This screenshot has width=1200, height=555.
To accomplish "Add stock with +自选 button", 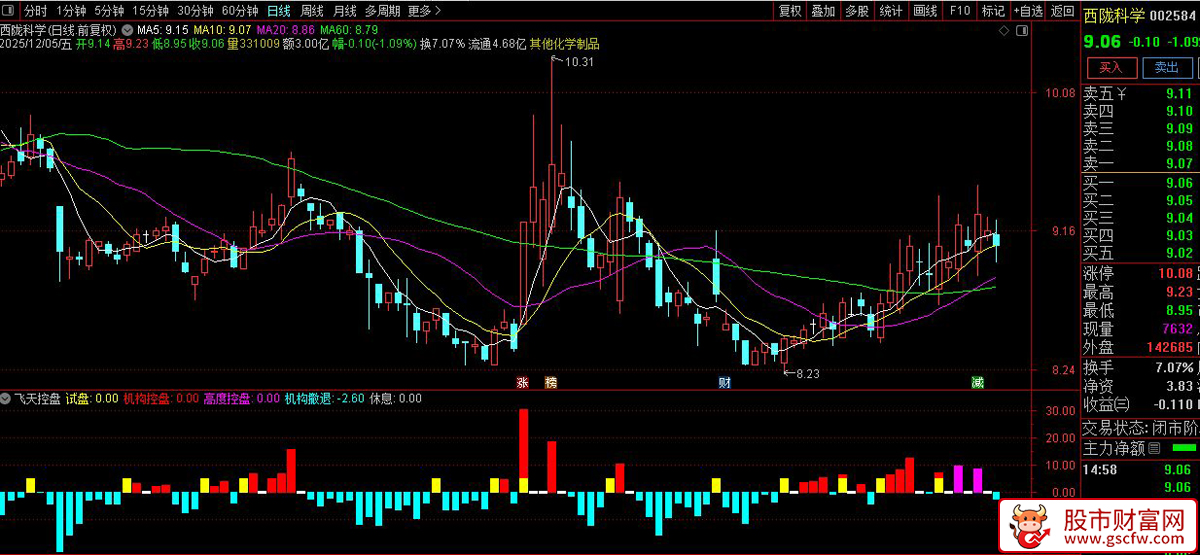I will coord(1027,11).
